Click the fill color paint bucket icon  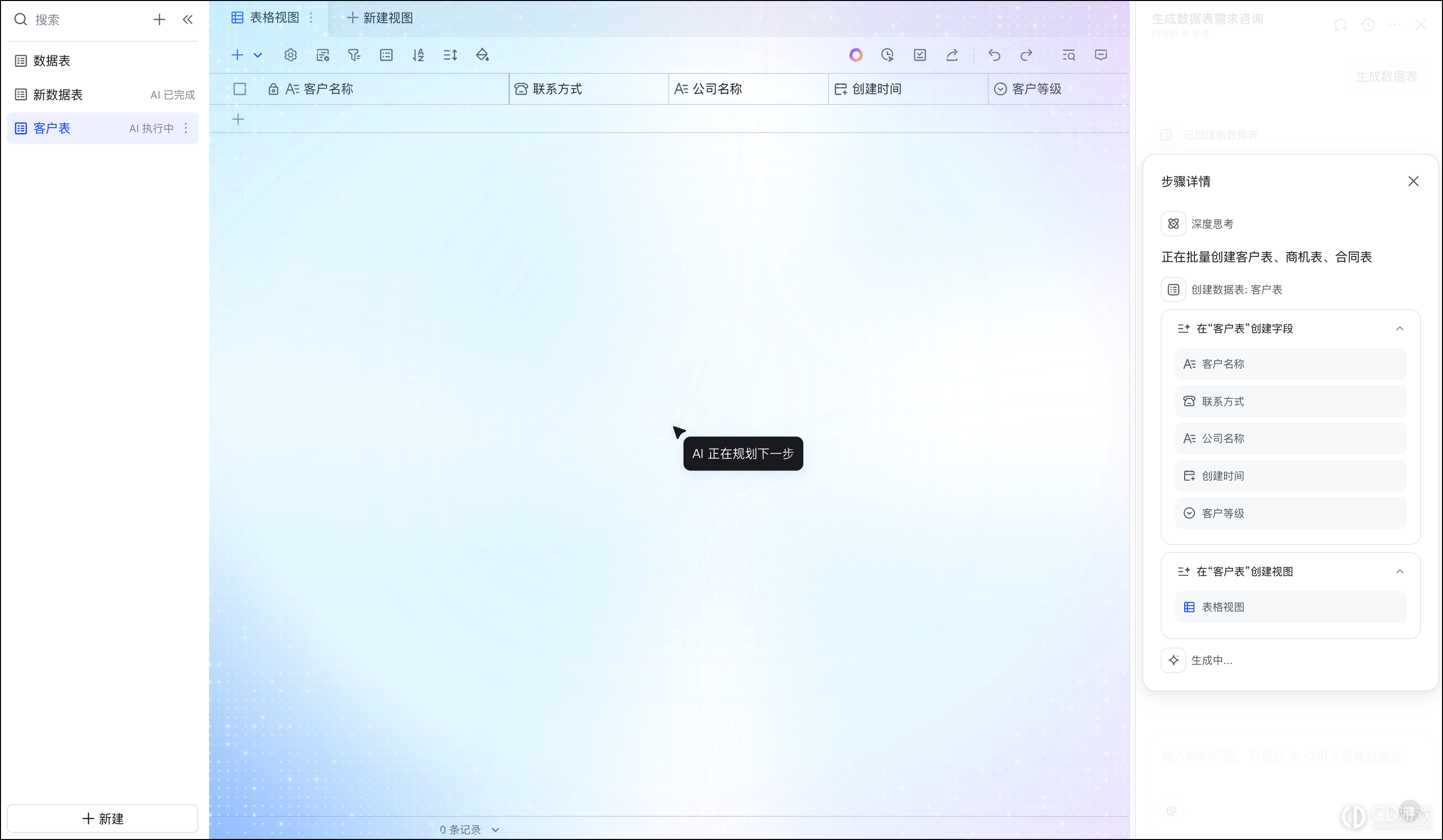(482, 55)
